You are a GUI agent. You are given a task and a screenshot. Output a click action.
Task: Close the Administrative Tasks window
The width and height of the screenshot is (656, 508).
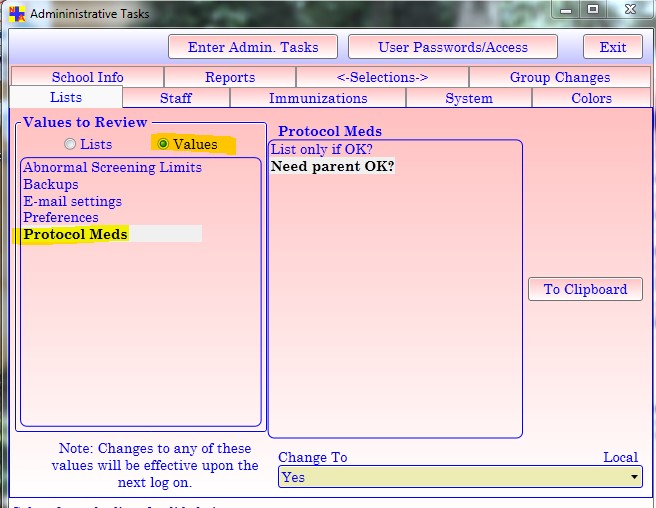[630, 9]
